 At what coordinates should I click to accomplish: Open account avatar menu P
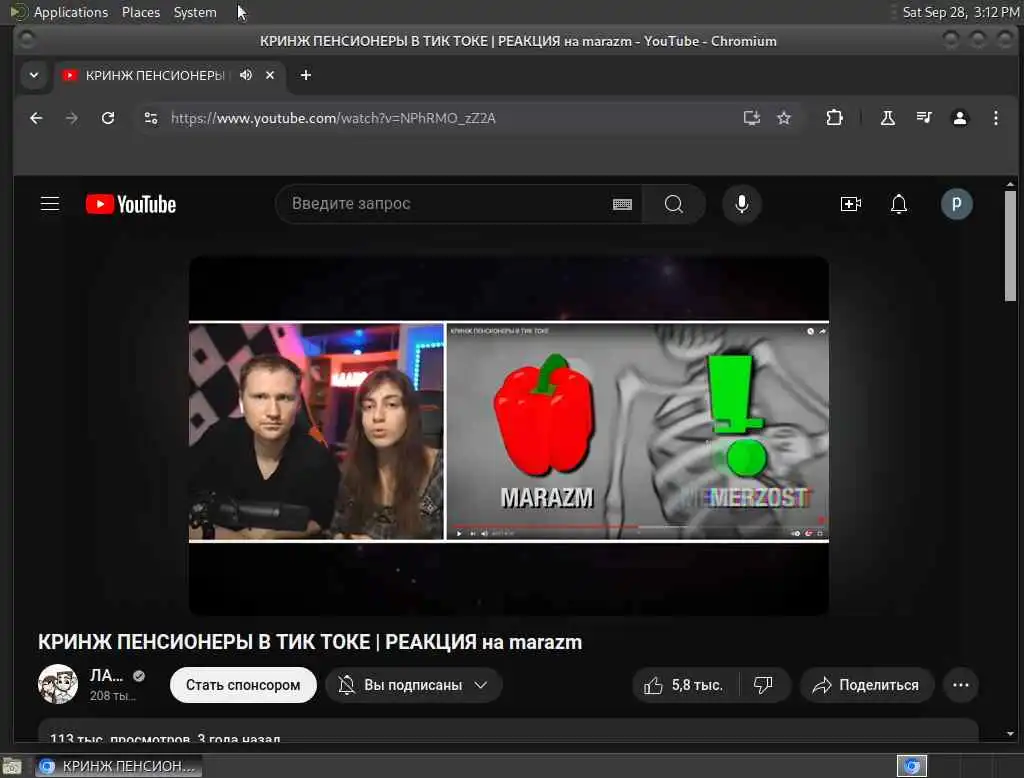coord(956,204)
